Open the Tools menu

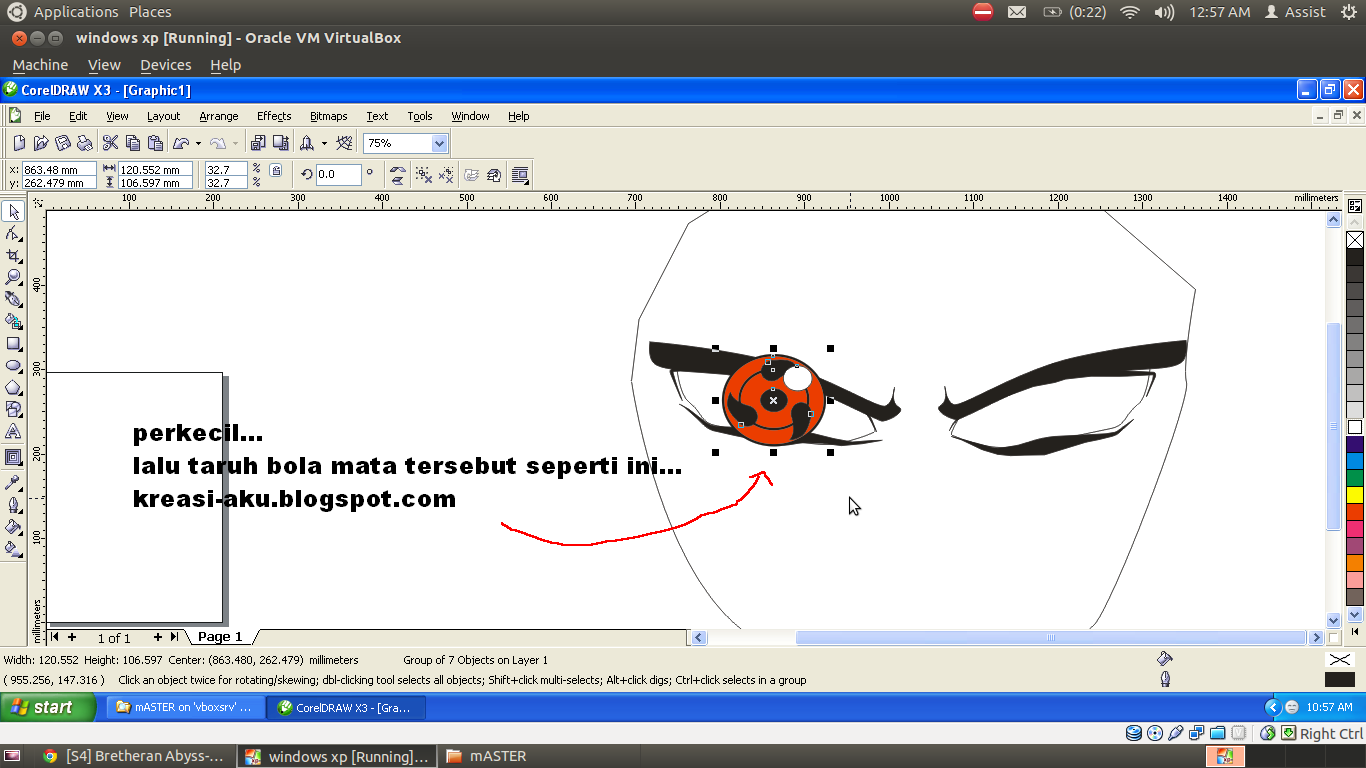click(420, 116)
